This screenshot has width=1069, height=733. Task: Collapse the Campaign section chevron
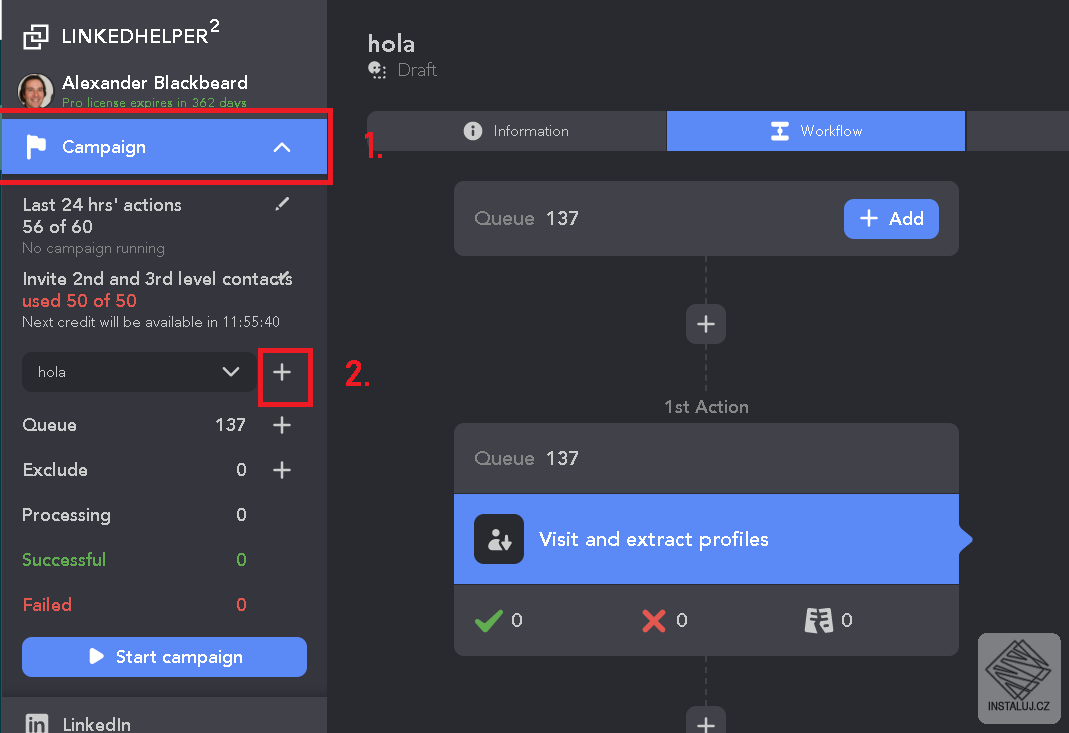point(282,146)
